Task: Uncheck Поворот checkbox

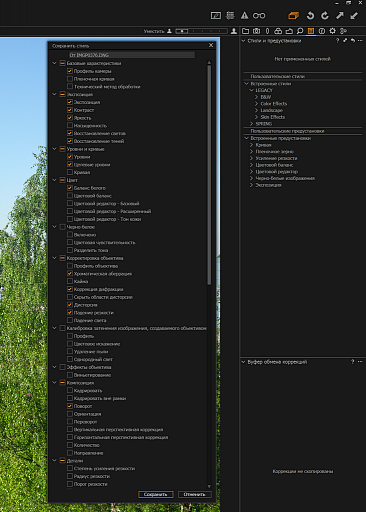Action: point(70,406)
